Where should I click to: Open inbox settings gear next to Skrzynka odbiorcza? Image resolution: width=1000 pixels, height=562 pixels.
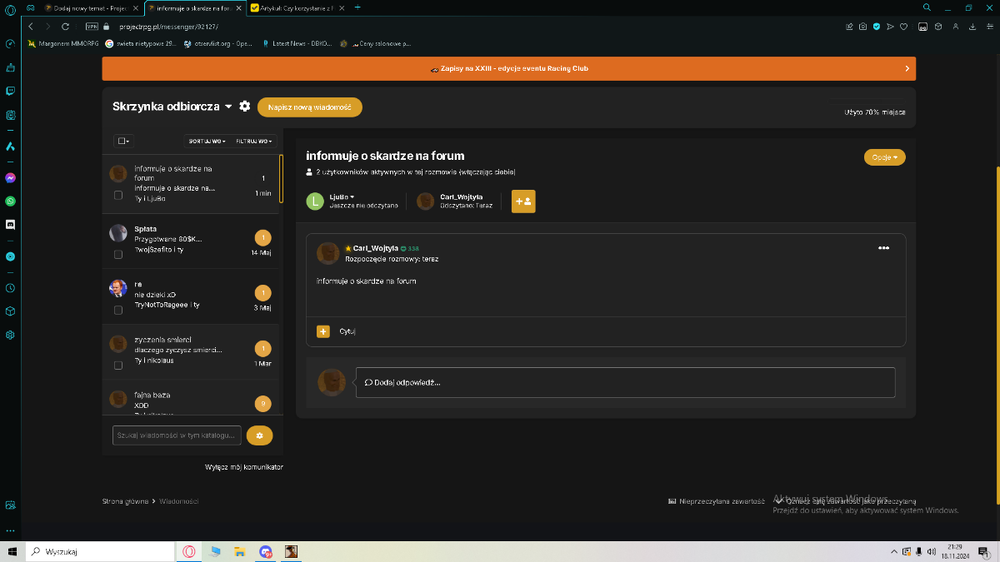pos(245,107)
